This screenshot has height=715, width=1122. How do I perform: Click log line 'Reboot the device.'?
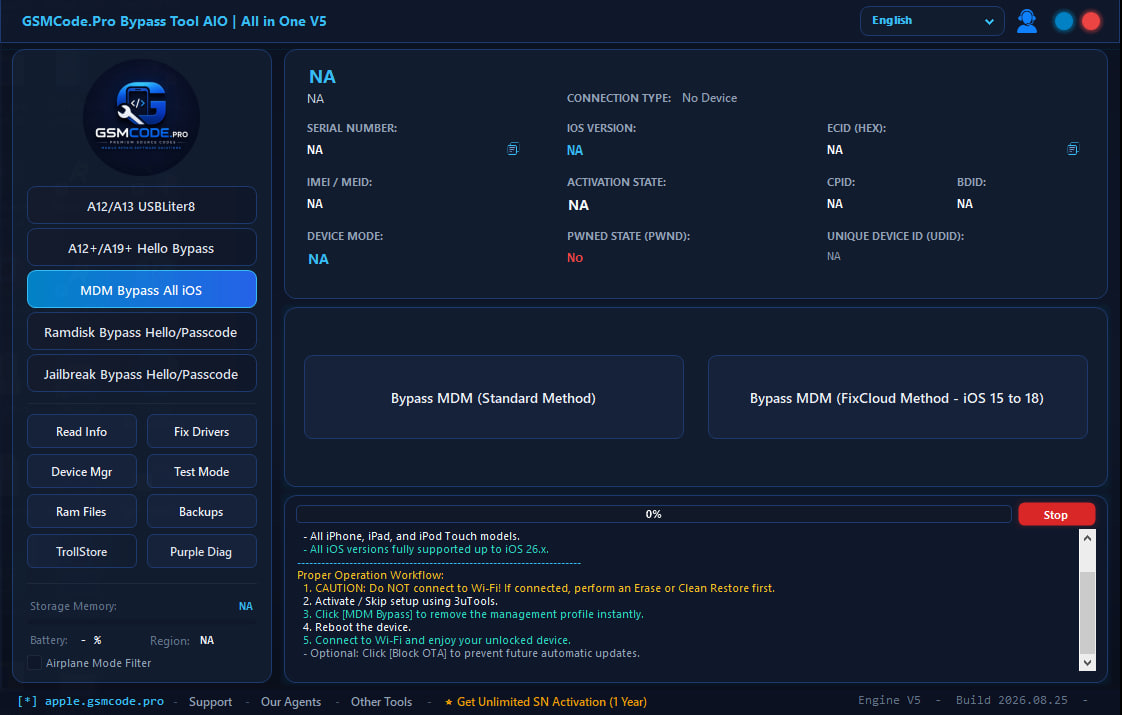[x=363, y=627]
